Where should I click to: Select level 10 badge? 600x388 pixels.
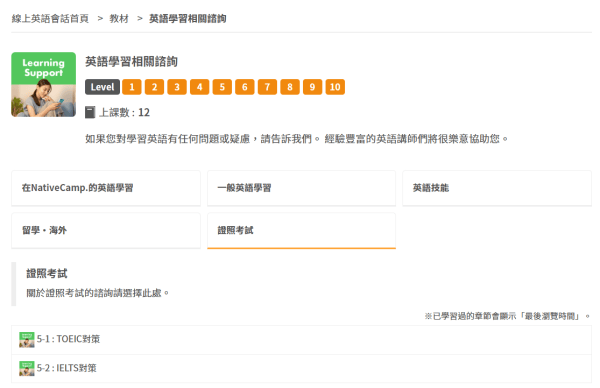(x=335, y=87)
